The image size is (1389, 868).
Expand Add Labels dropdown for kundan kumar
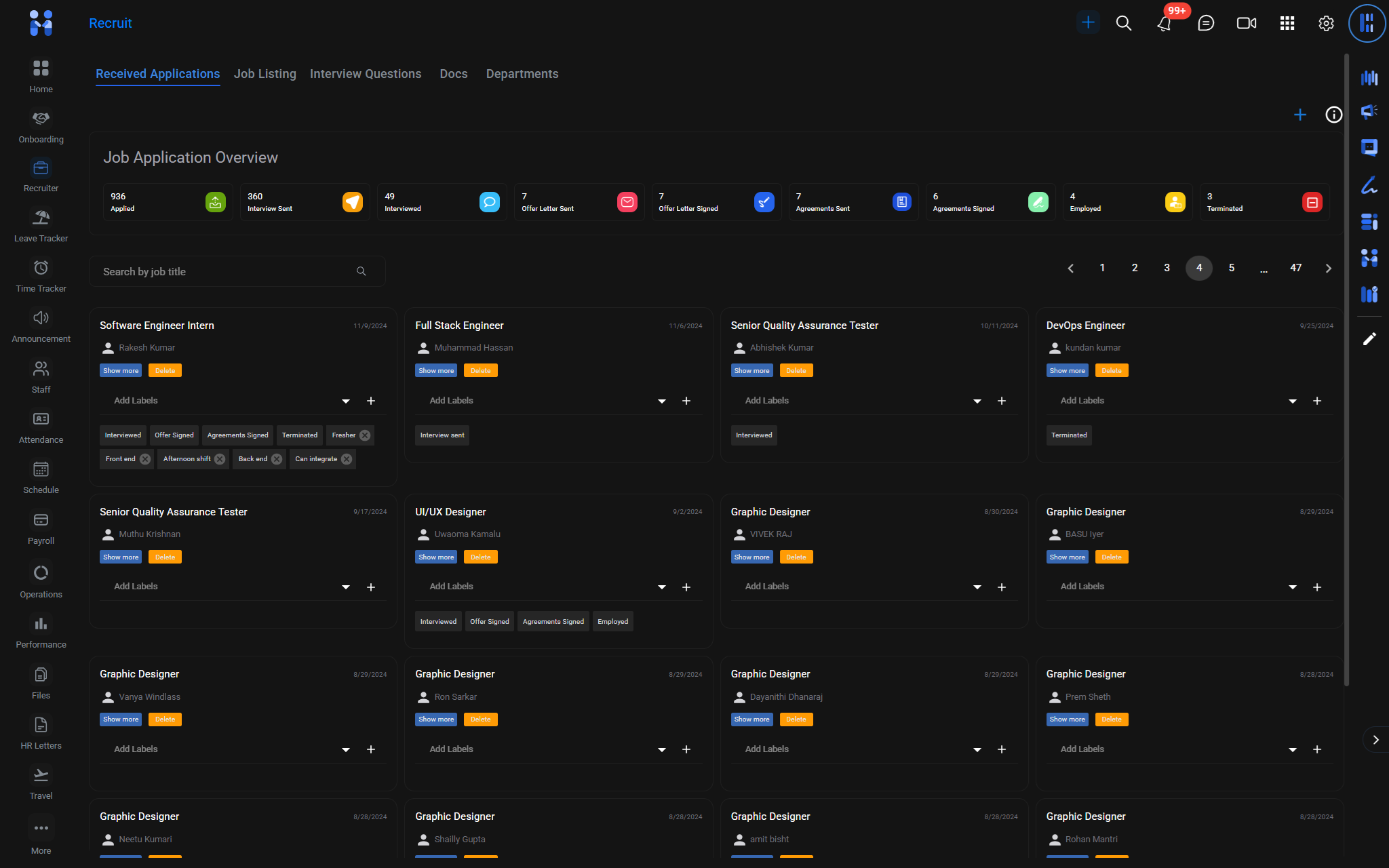coord(1292,401)
